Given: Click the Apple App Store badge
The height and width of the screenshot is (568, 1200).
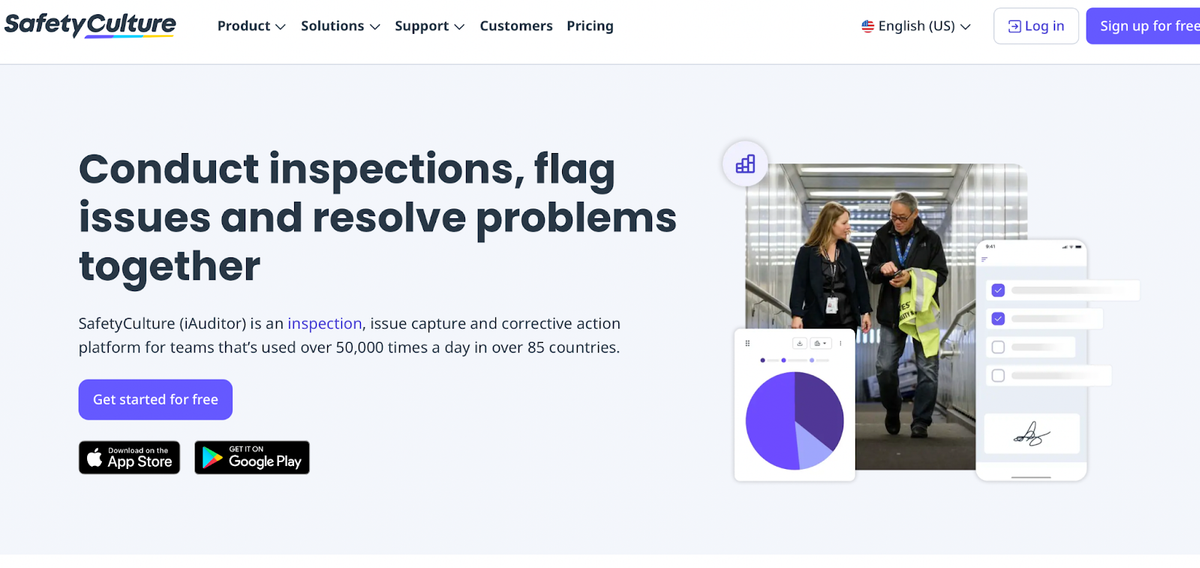Looking at the screenshot, I should (x=129, y=457).
